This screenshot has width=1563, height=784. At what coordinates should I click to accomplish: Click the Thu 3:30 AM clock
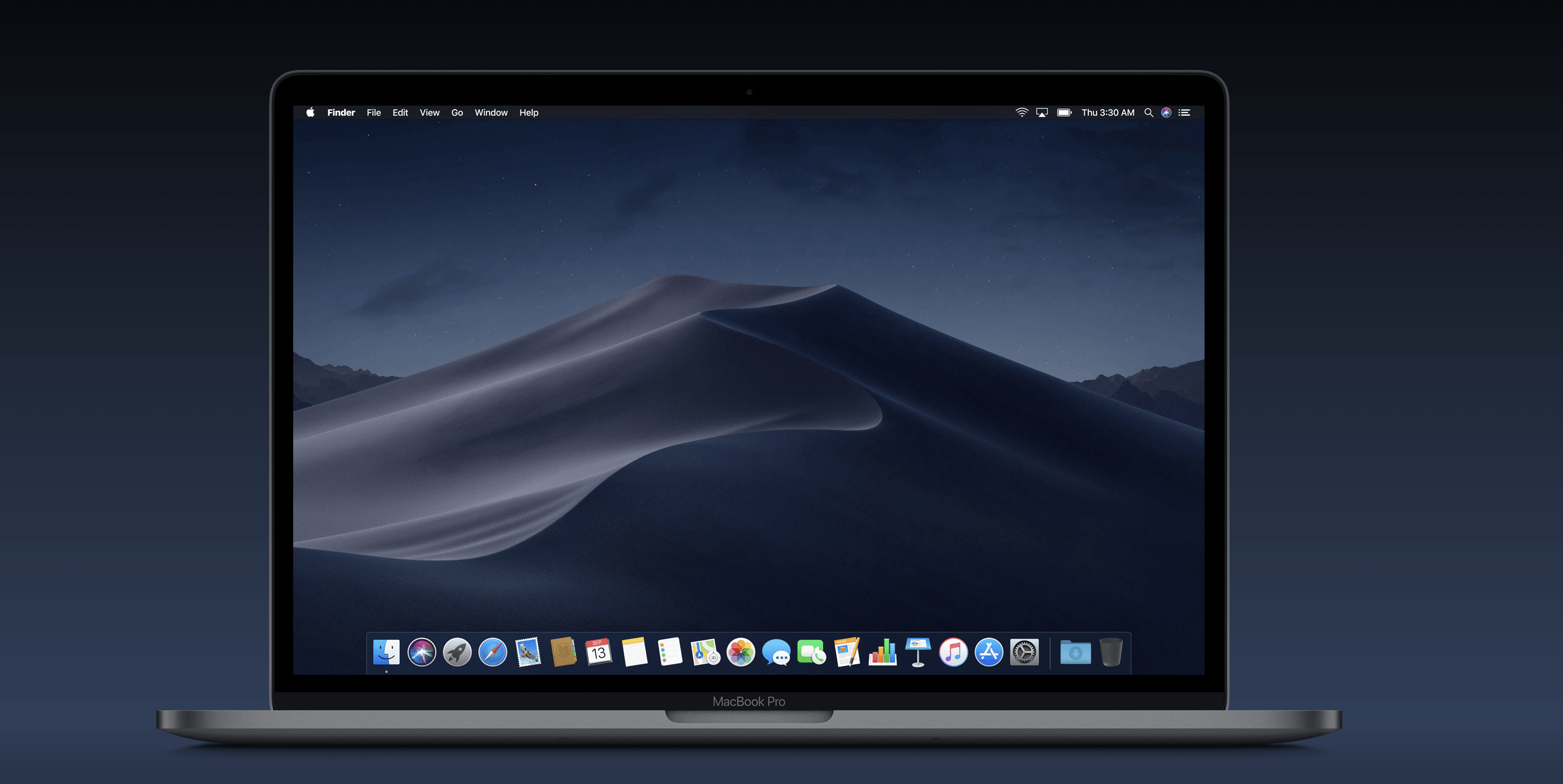1108,112
